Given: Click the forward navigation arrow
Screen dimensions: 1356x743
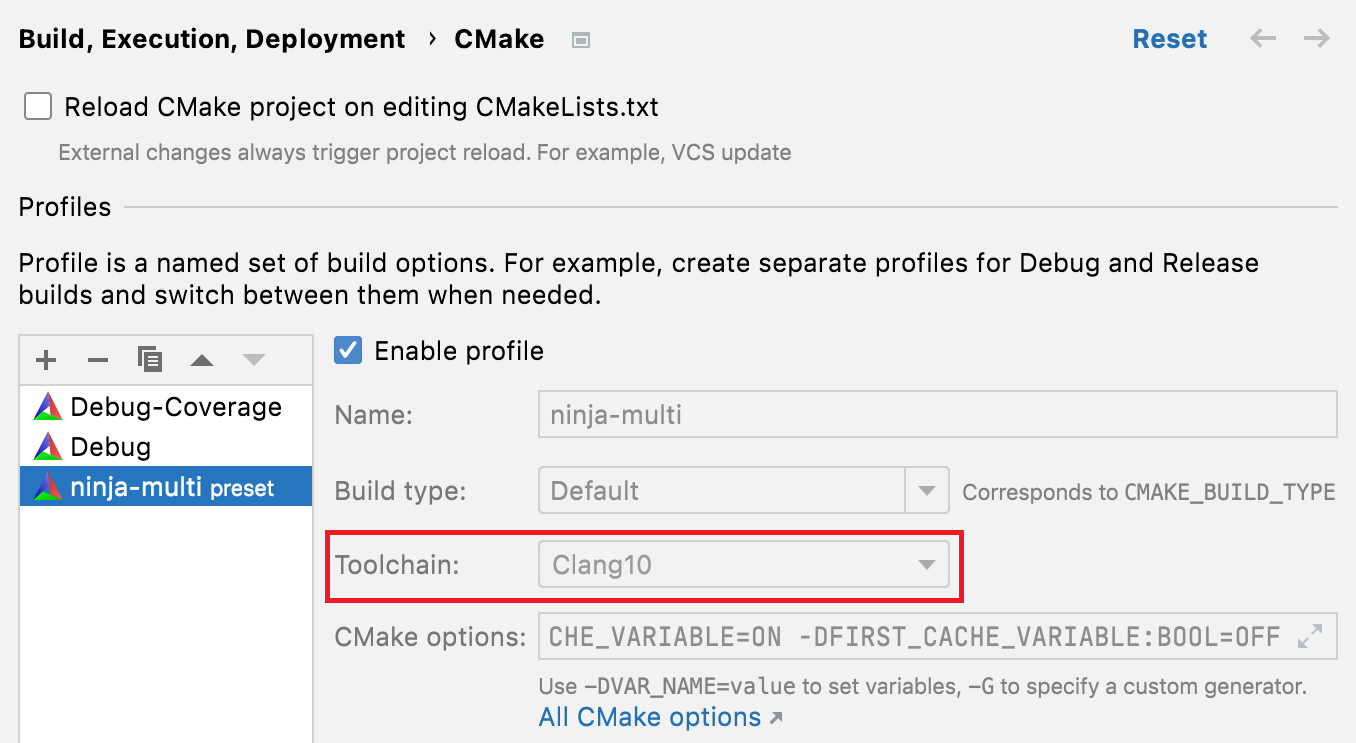Looking at the screenshot, I should click(1317, 38).
